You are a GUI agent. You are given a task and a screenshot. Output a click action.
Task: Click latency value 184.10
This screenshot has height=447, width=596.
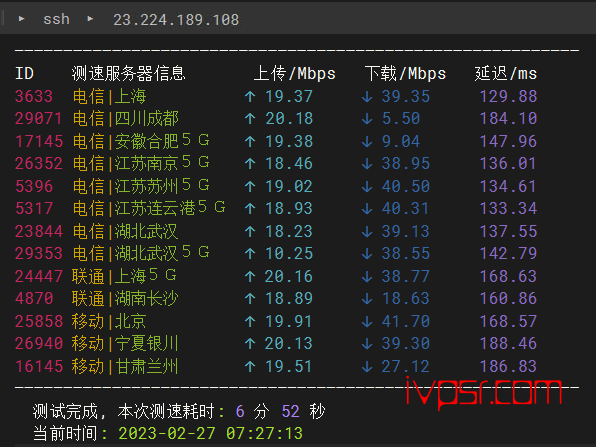509,119
